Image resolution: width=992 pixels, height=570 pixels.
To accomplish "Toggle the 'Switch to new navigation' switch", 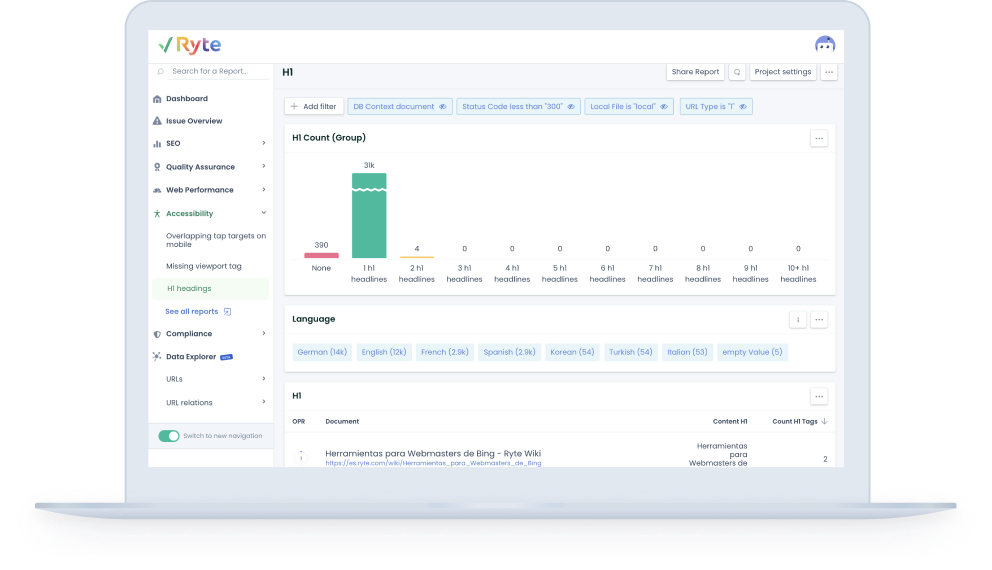I will (169, 436).
